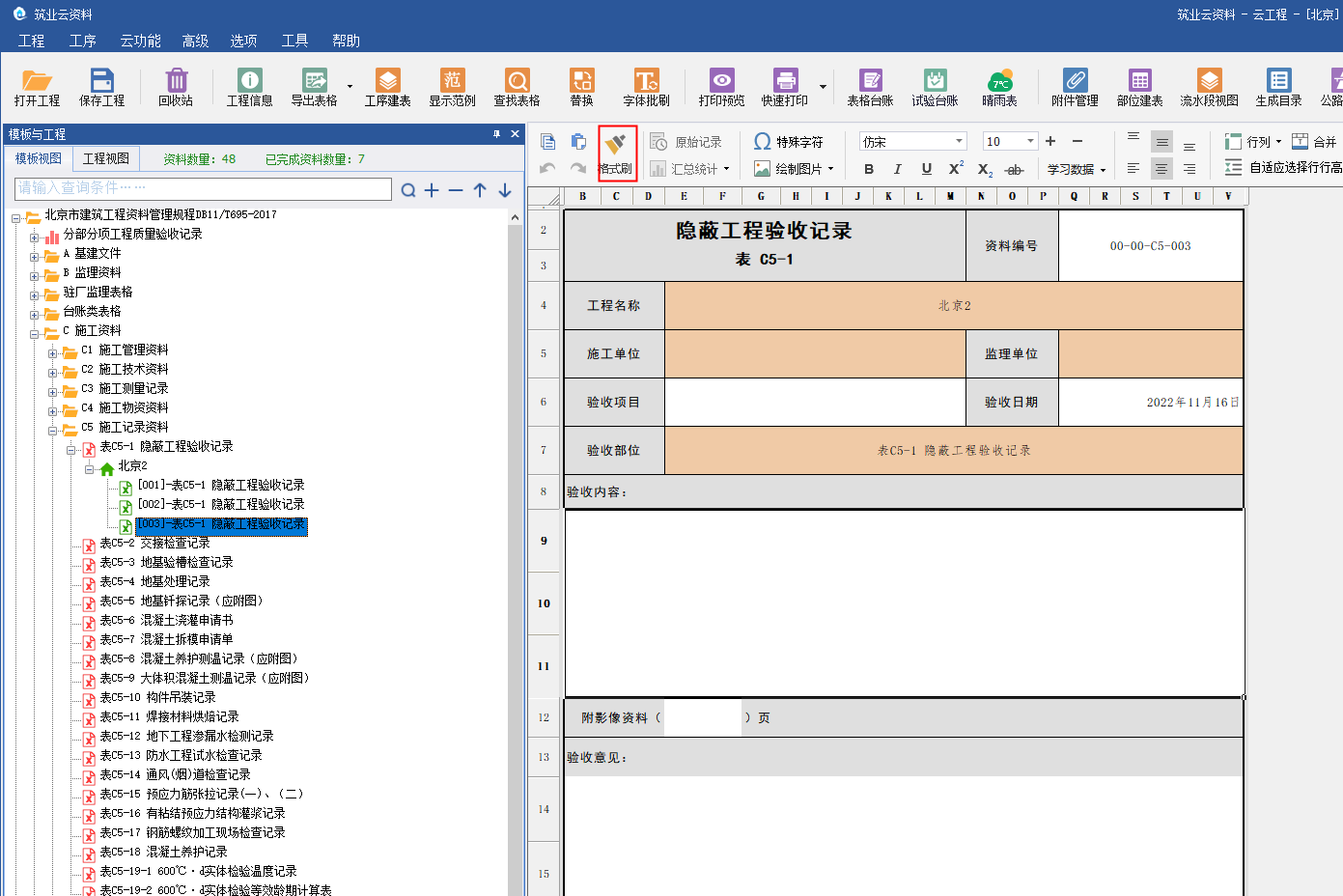Click the move-up arrow in template panel
The image size is (1343, 896).
click(480, 190)
